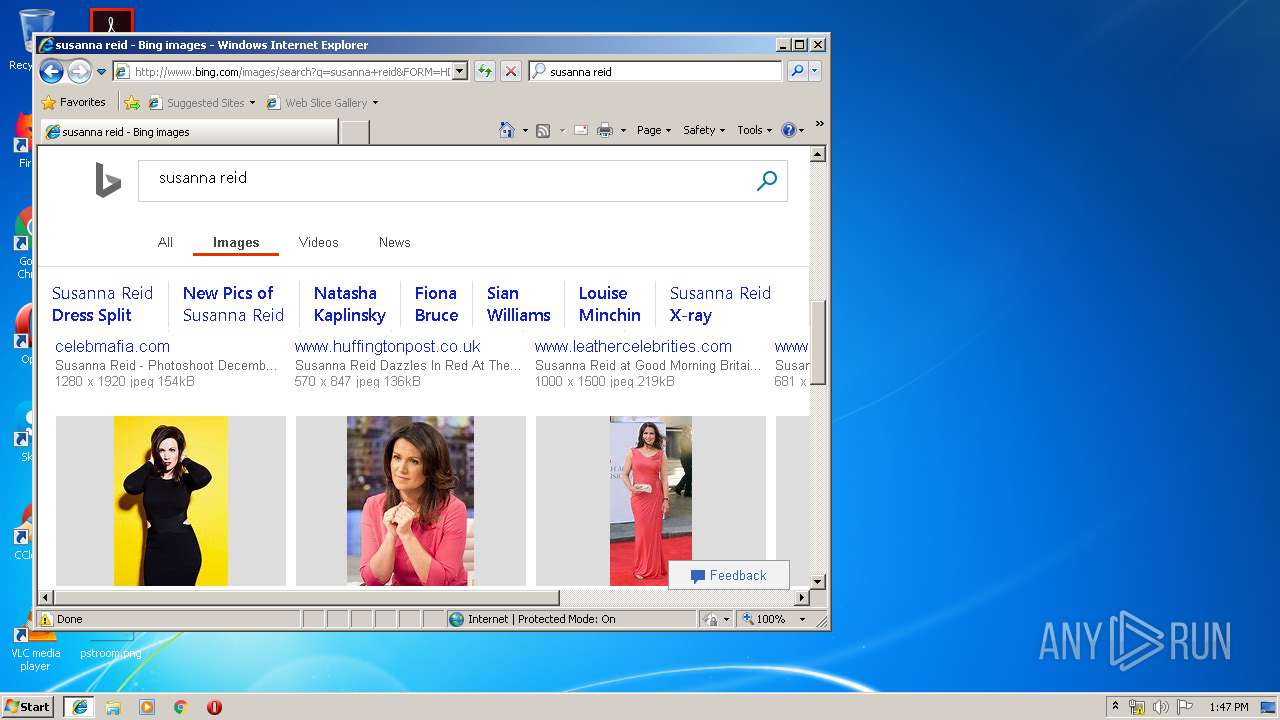Open the media player taskbar icon

pos(147,707)
